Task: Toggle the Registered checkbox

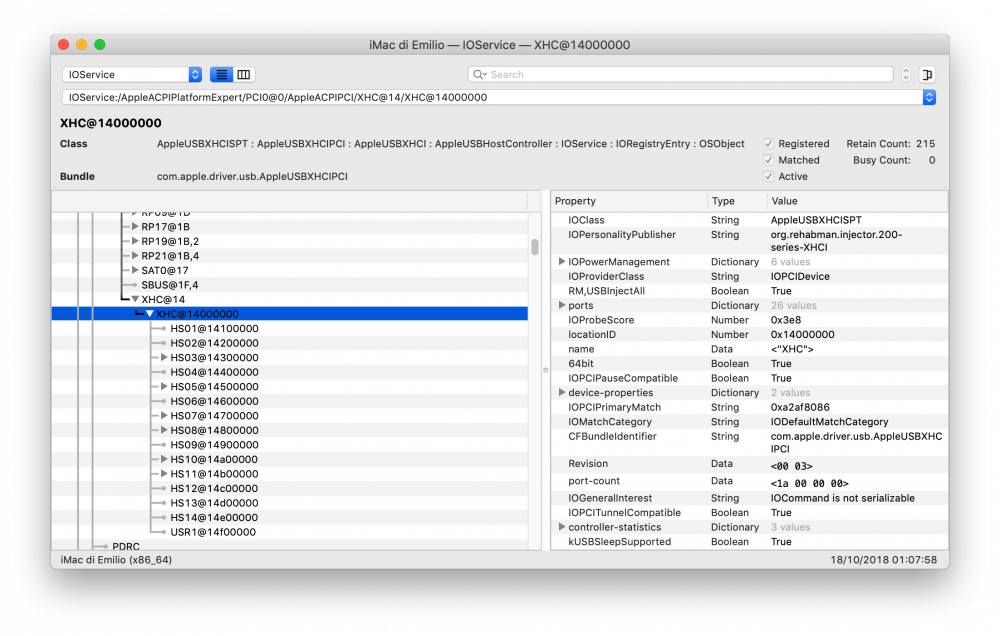Action: (x=768, y=144)
